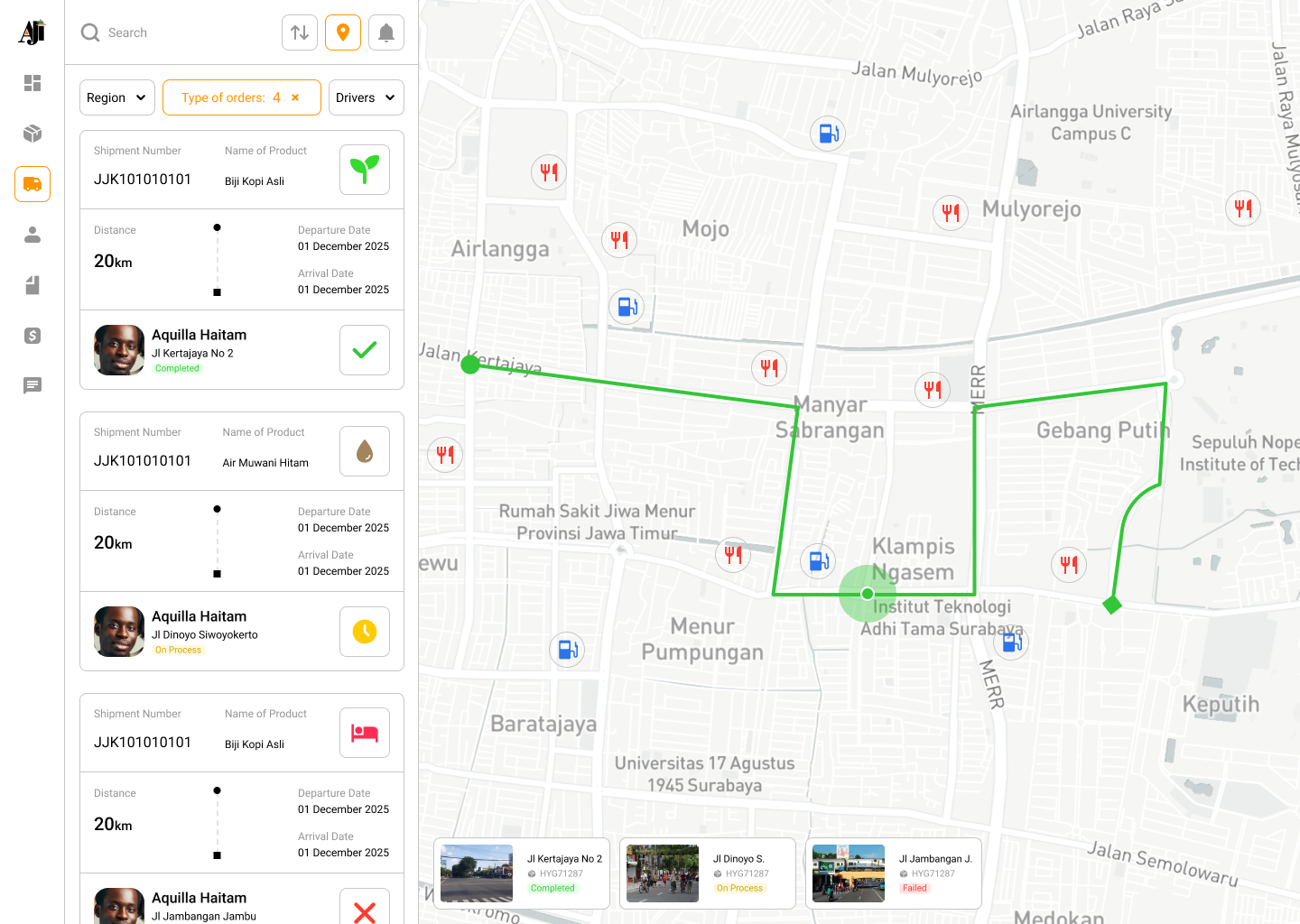
Task: Select the delivery truck sidebar icon
Action: tap(32, 184)
